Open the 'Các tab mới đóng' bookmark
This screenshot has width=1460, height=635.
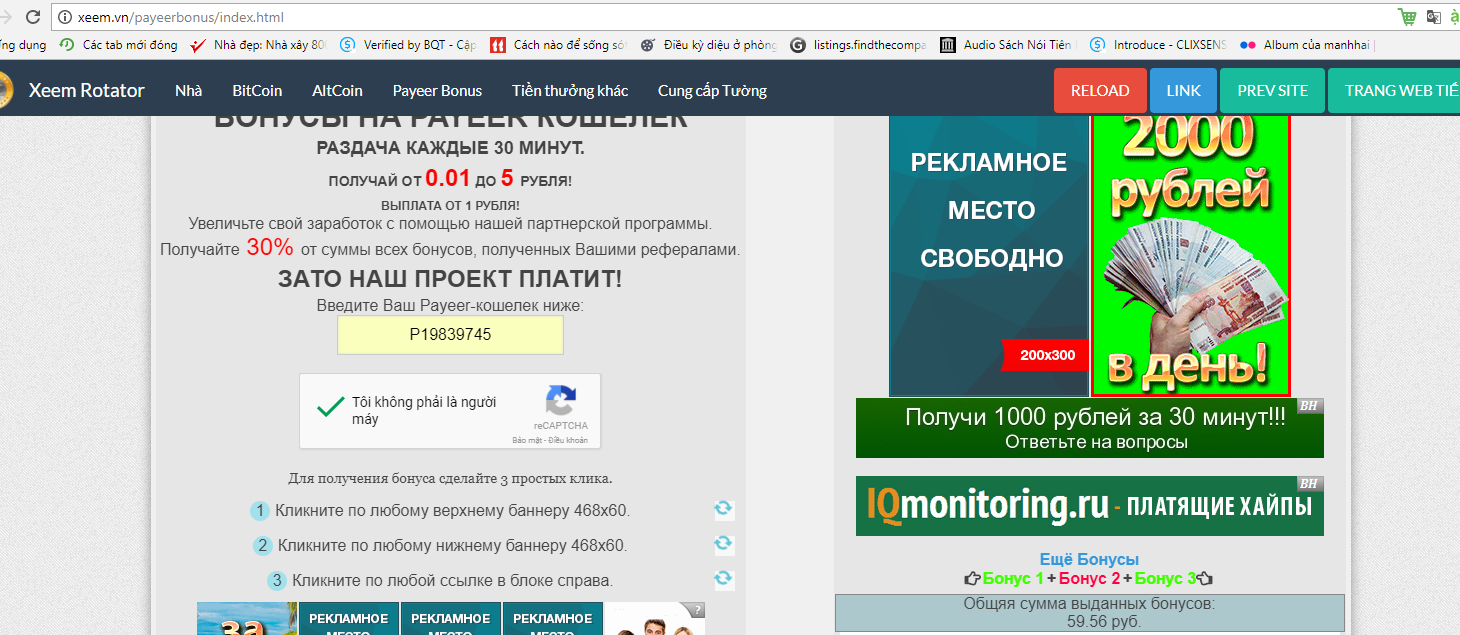tap(119, 45)
